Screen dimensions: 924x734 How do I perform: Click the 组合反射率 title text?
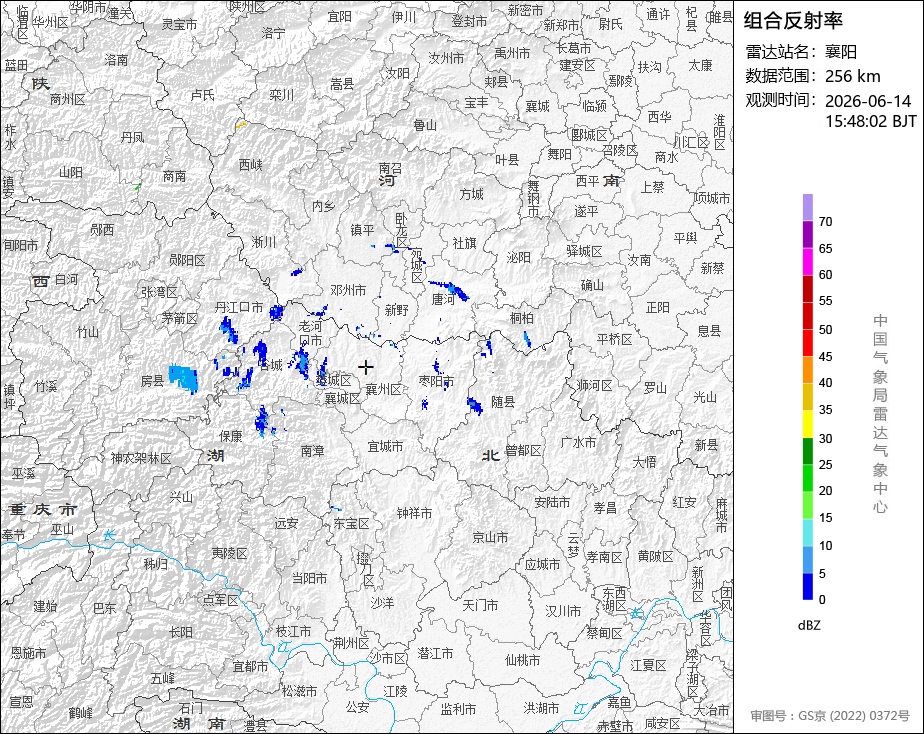793,21
